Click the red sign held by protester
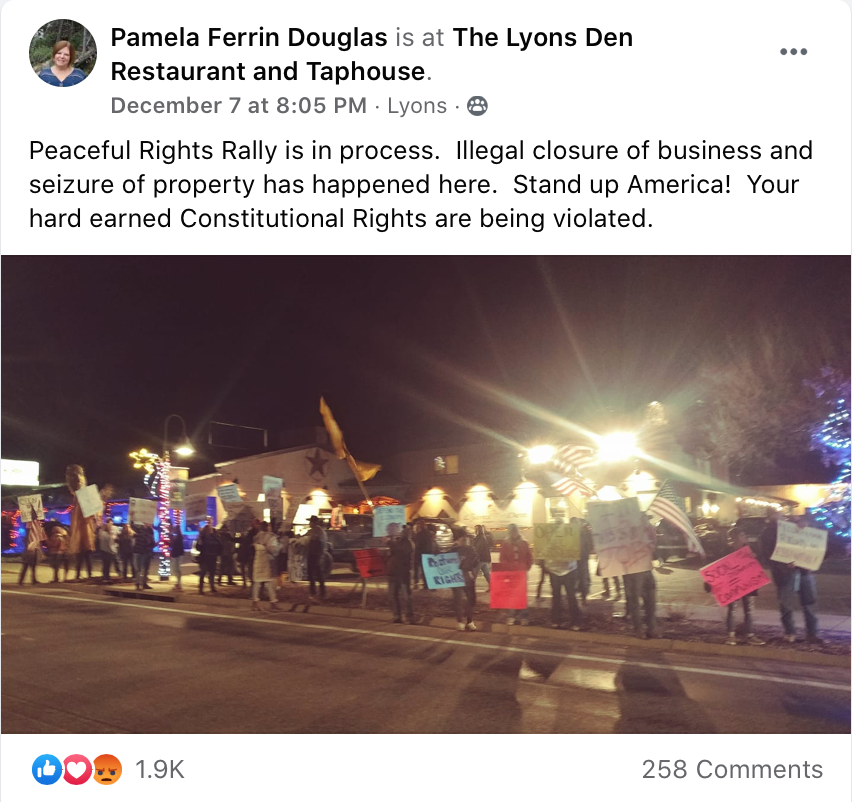 tap(508, 589)
